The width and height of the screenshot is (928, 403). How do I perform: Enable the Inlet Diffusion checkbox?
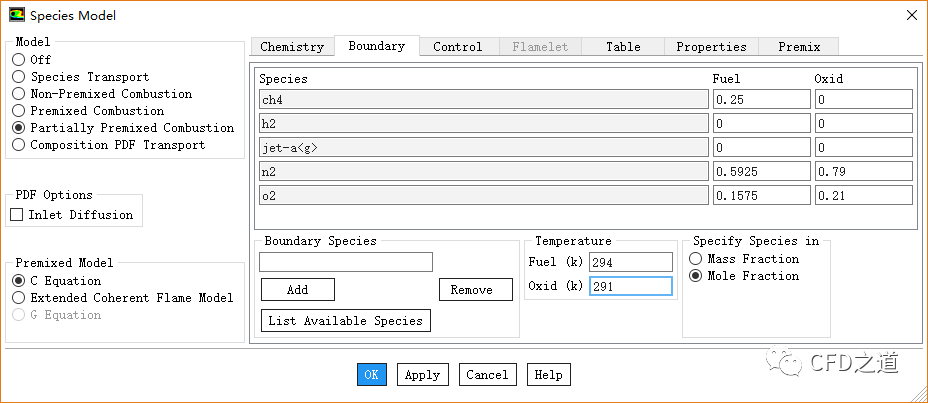(17, 215)
